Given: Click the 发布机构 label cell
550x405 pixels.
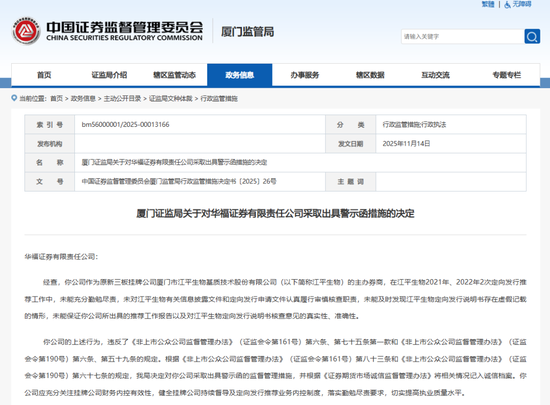Looking at the screenshot, I should pyautogui.click(x=49, y=143).
